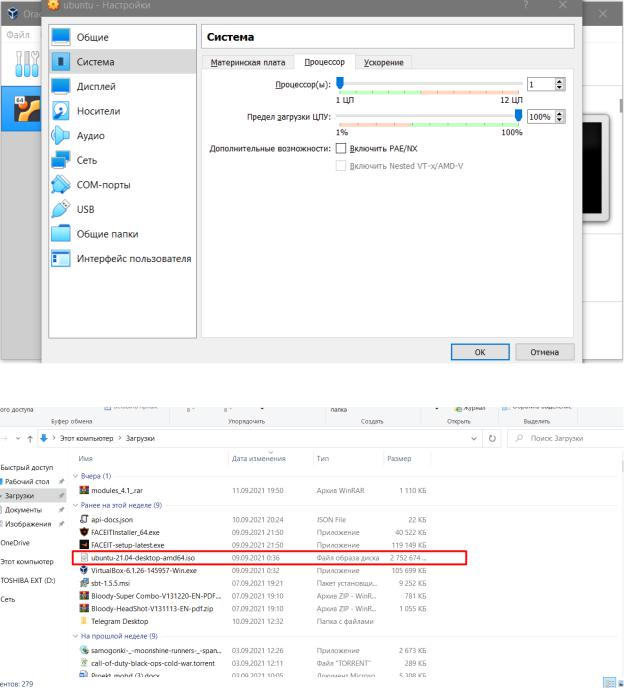Switch to the Ускорение tab
This screenshot has width=624, height=688.
[x=384, y=62]
